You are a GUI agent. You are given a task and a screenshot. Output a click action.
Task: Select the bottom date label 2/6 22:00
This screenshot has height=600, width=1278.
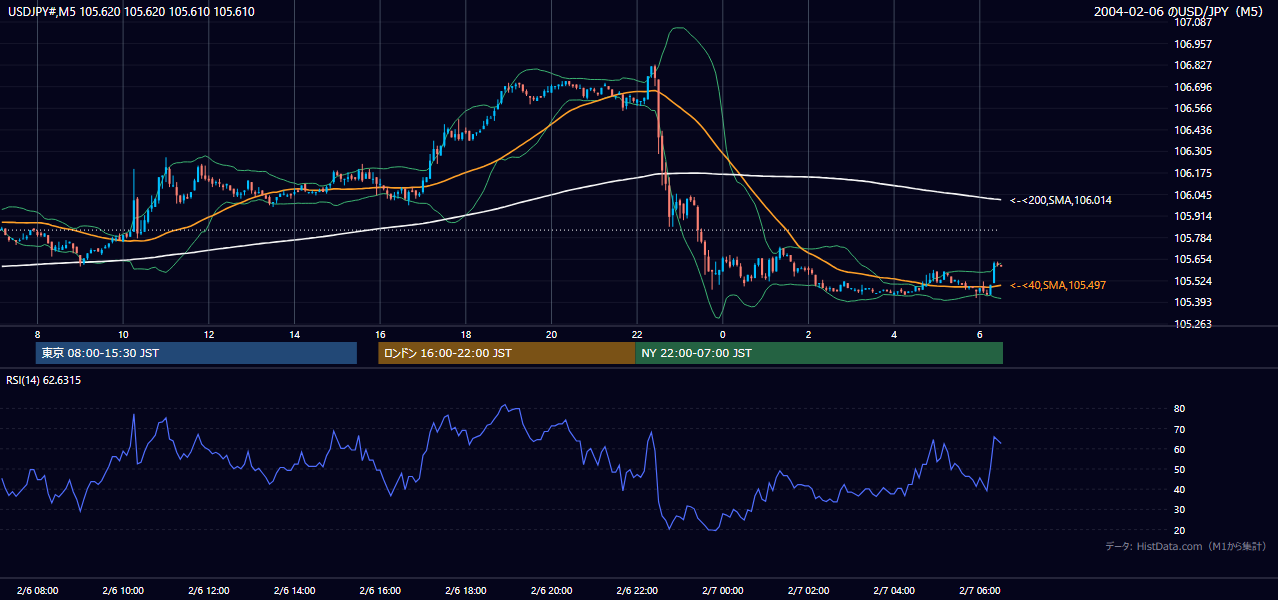tap(637, 591)
